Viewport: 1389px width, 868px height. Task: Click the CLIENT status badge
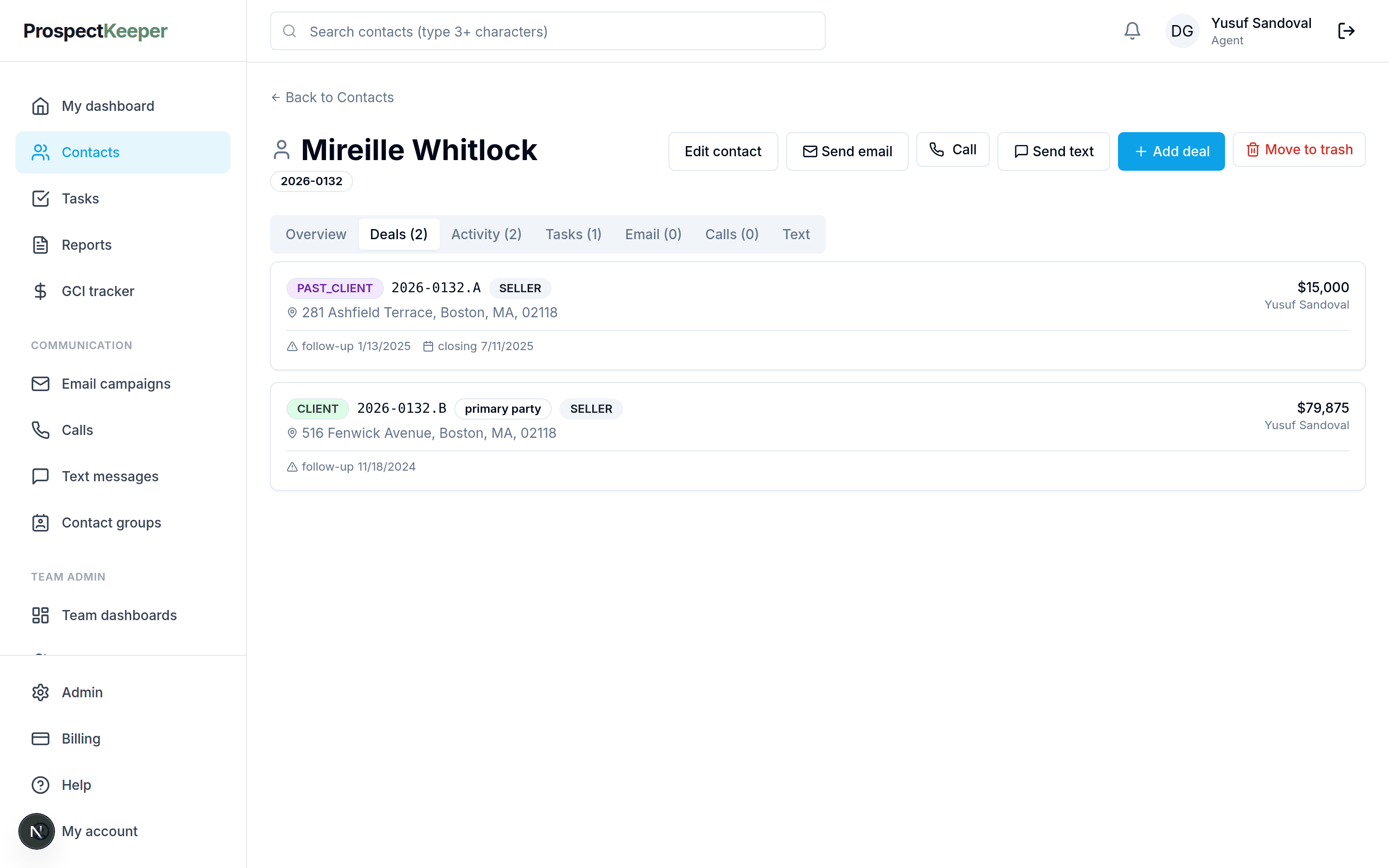click(318, 409)
